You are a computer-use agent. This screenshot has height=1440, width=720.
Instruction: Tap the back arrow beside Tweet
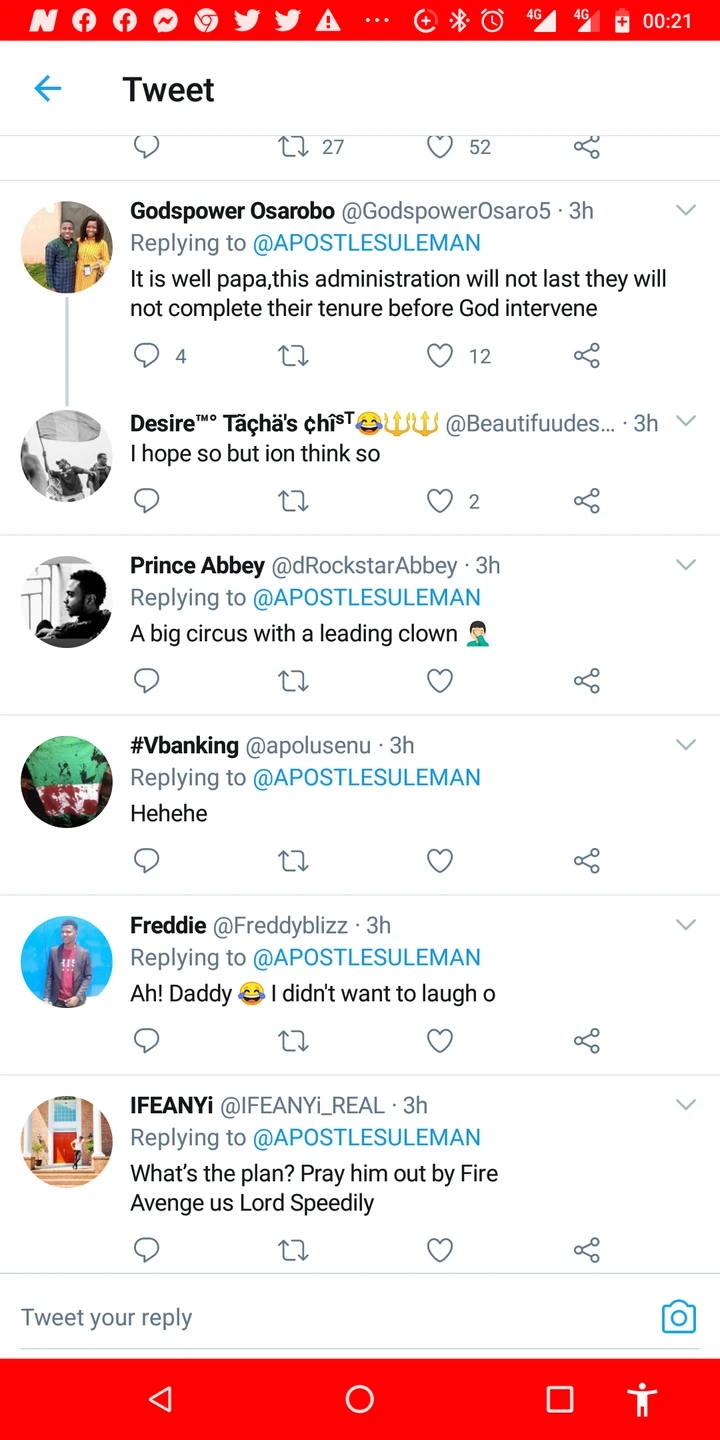(48, 89)
